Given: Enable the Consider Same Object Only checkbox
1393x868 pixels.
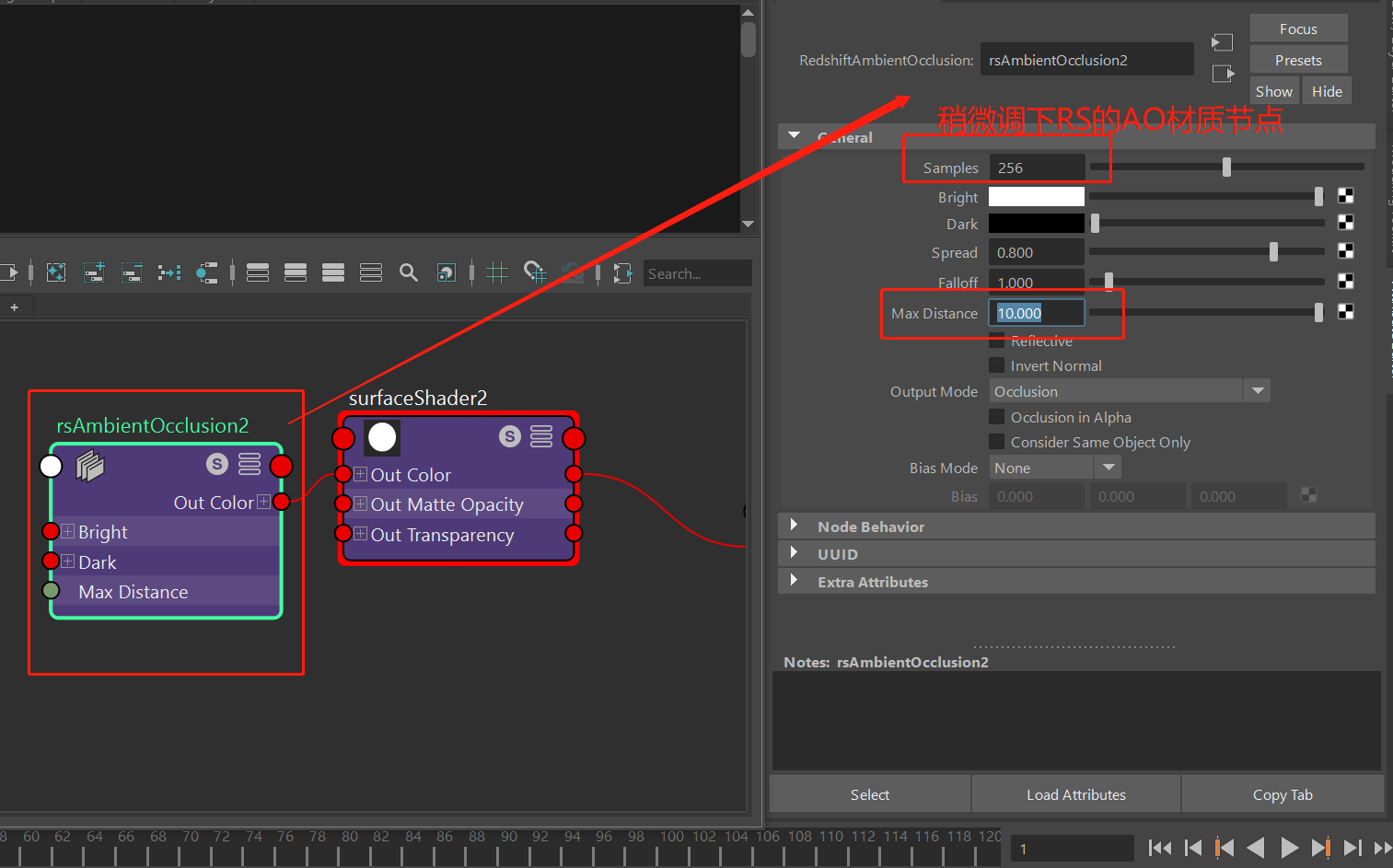Looking at the screenshot, I should point(996,442).
